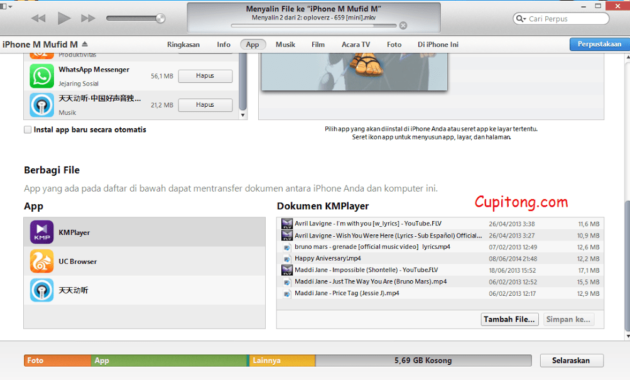Switch to the Musik tab
The height and width of the screenshot is (380, 630).
click(285, 45)
